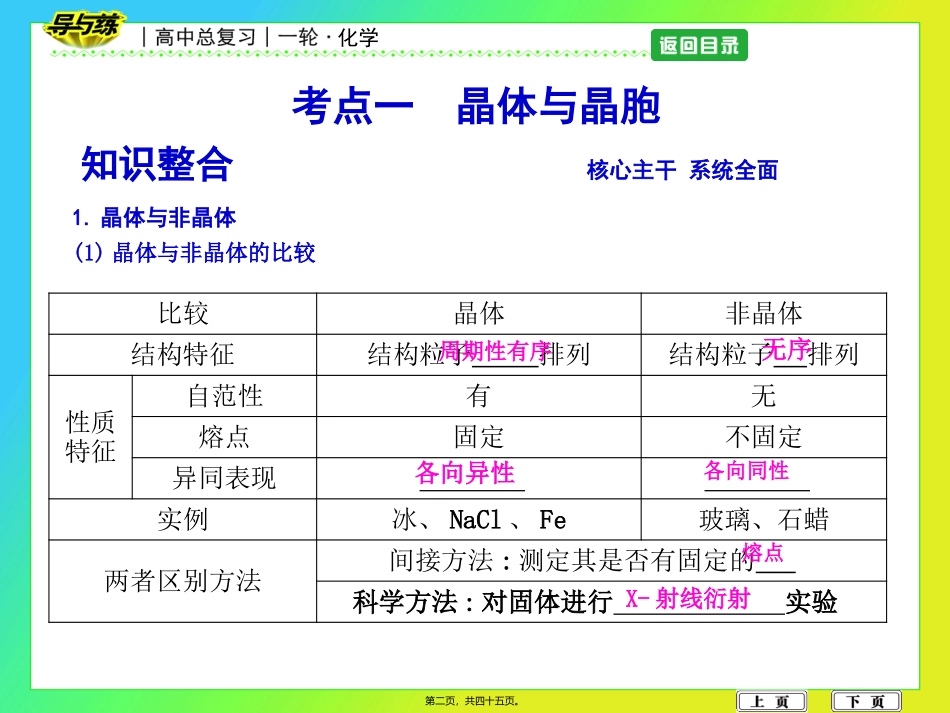Click the 有 cell in 自范性 row
The width and height of the screenshot is (950, 713).
[x=479, y=396]
